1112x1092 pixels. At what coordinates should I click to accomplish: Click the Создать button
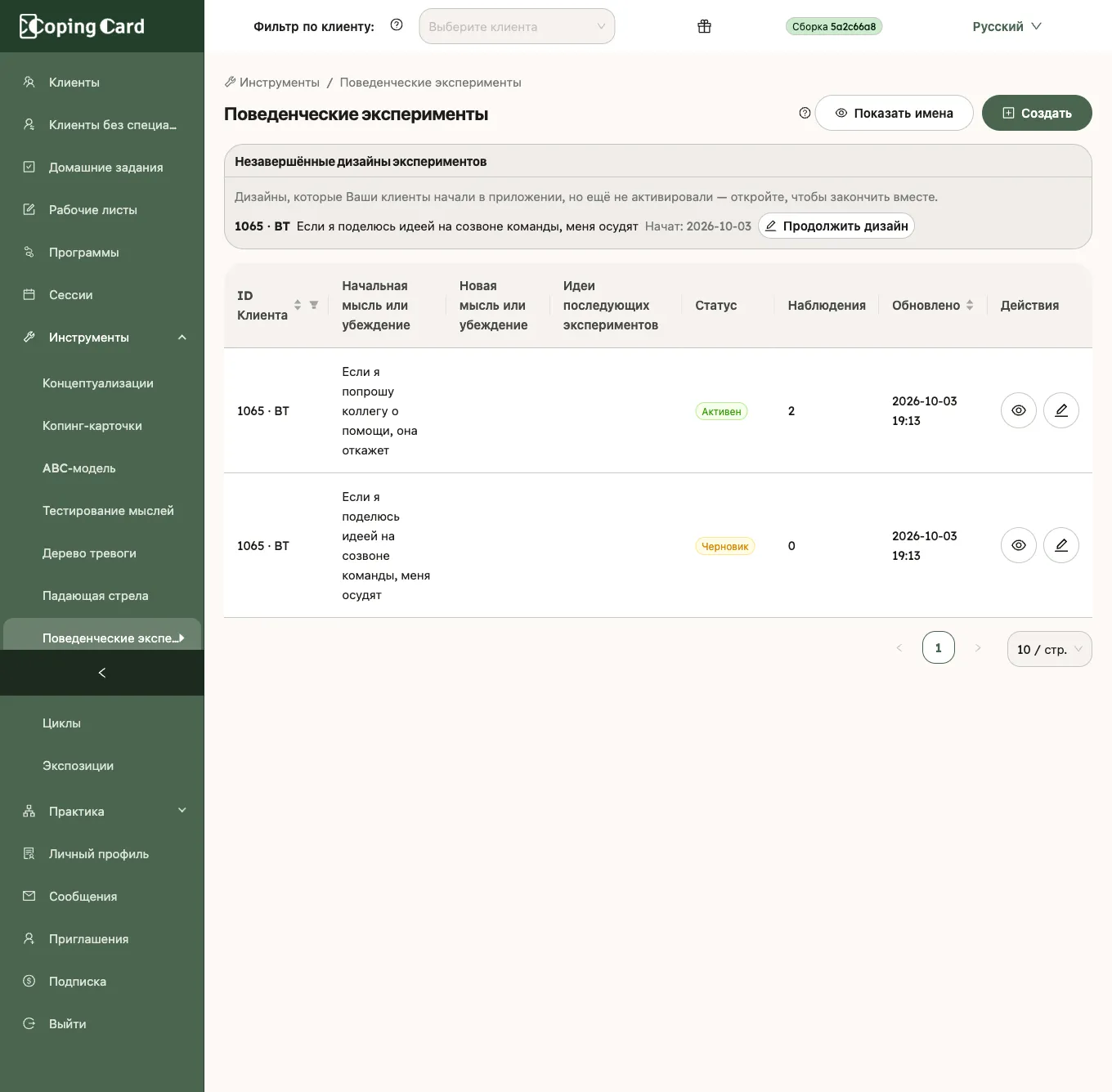1037,113
